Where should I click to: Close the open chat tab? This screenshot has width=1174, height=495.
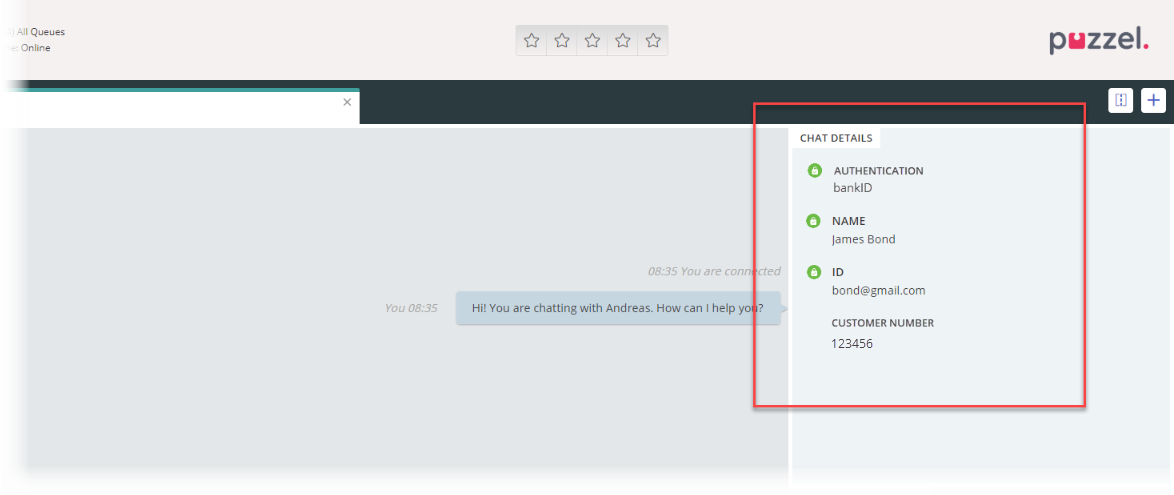(347, 102)
